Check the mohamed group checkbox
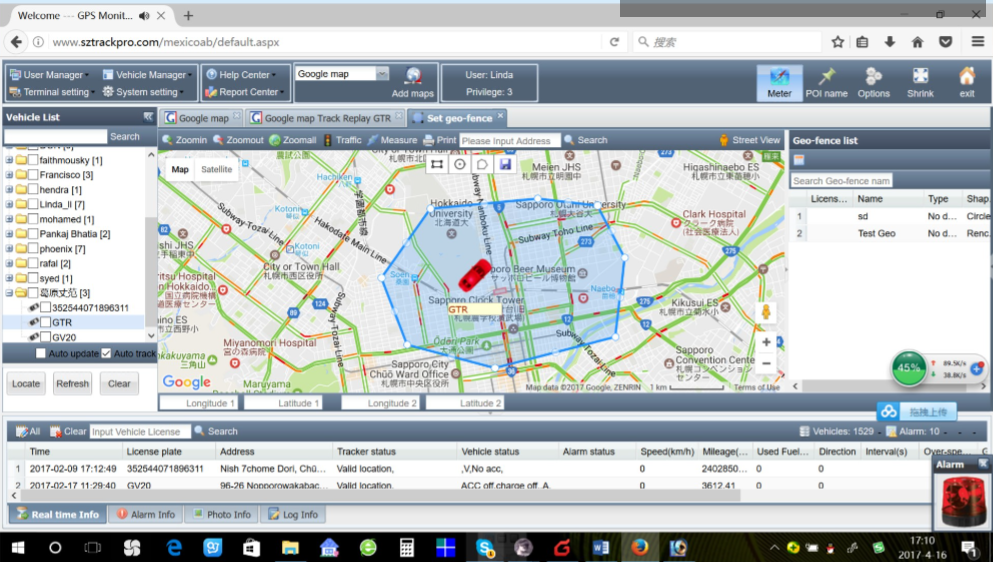 (x=33, y=219)
